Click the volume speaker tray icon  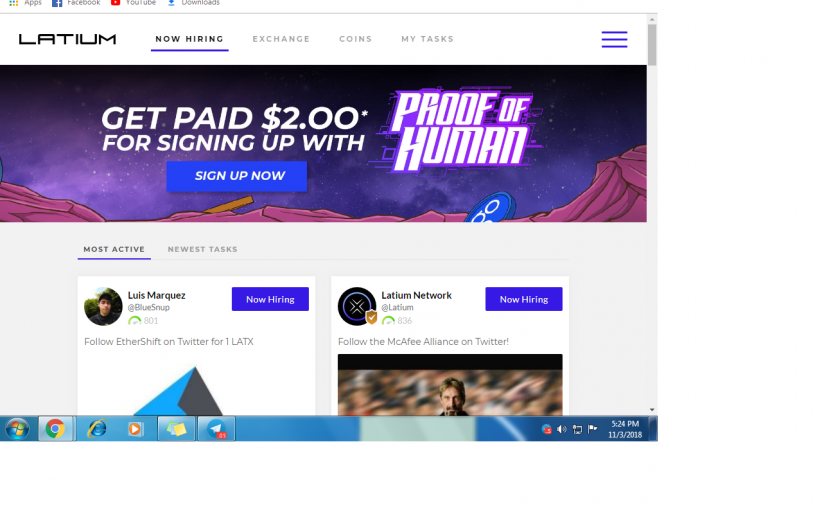tap(561, 429)
